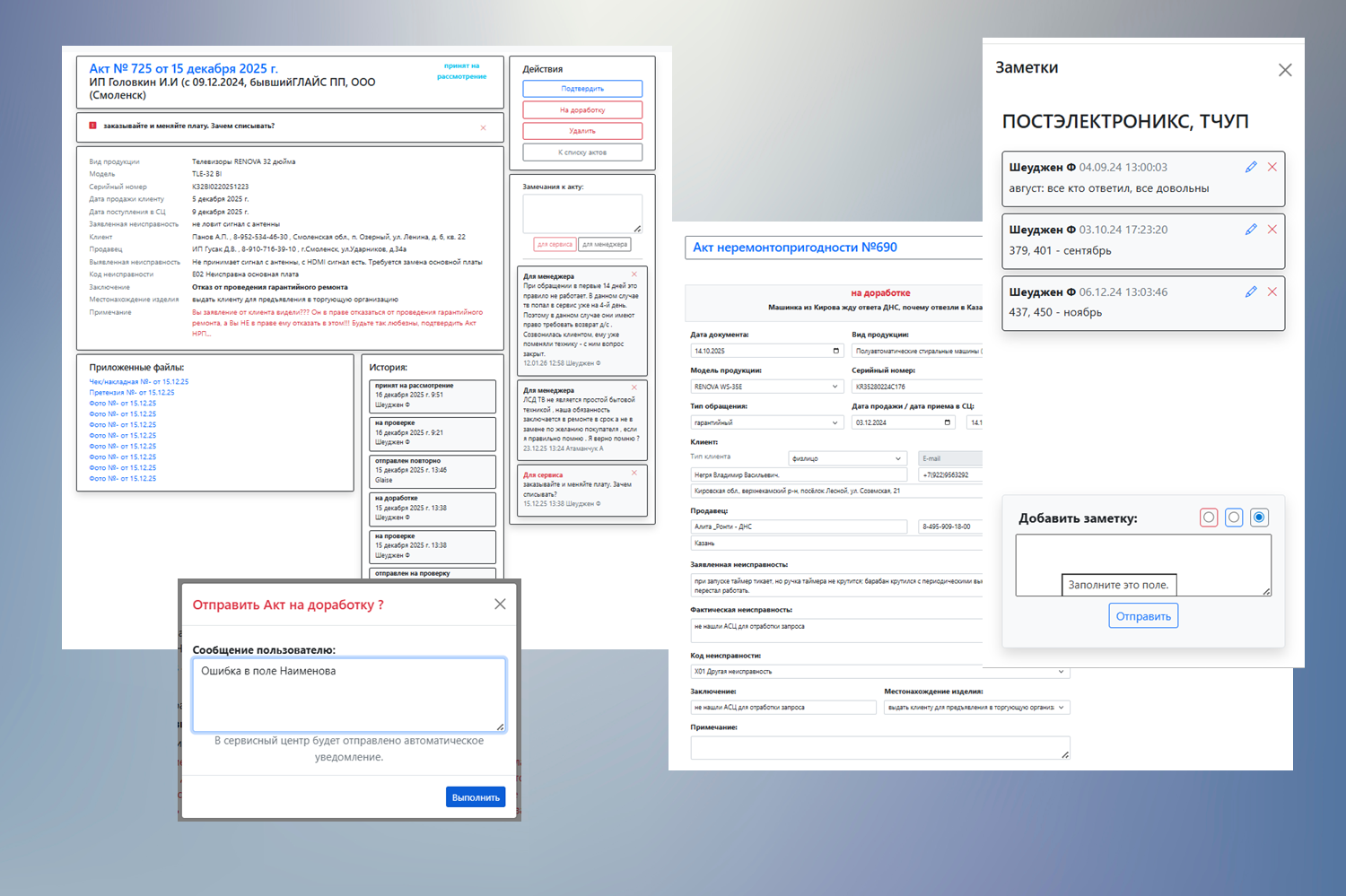Image resolution: width=1346 pixels, height=896 pixels.
Task: Click the Заявленная неисправность text area in Акт №690
Action: [836, 586]
